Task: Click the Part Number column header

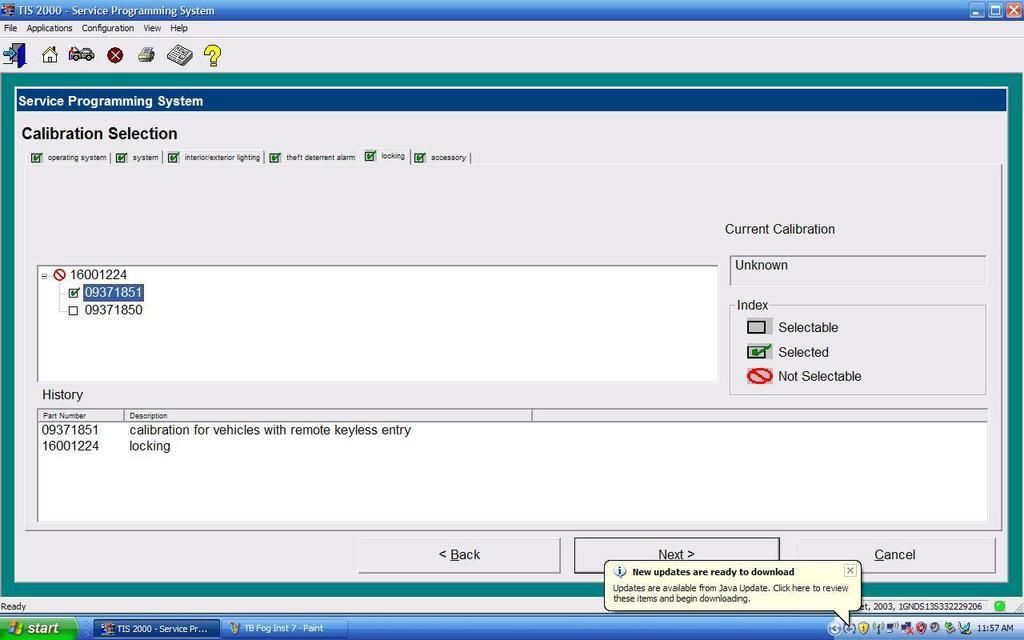Action: [x=81, y=415]
